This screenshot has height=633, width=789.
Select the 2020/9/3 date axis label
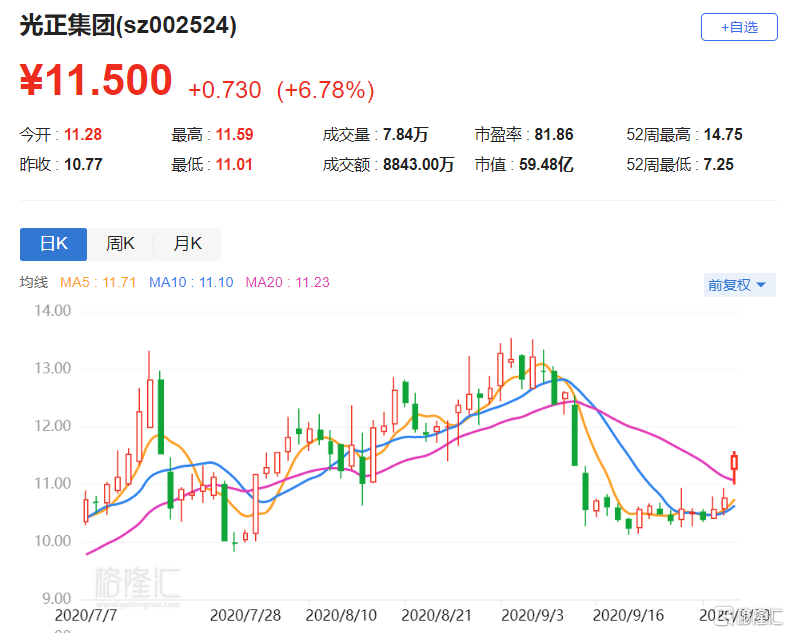pos(532,615)
